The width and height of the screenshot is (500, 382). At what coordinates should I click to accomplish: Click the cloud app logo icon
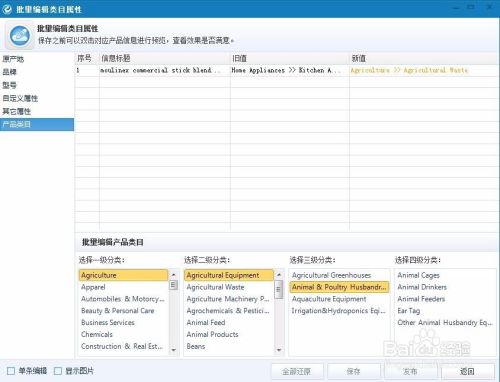click(20, 35)
